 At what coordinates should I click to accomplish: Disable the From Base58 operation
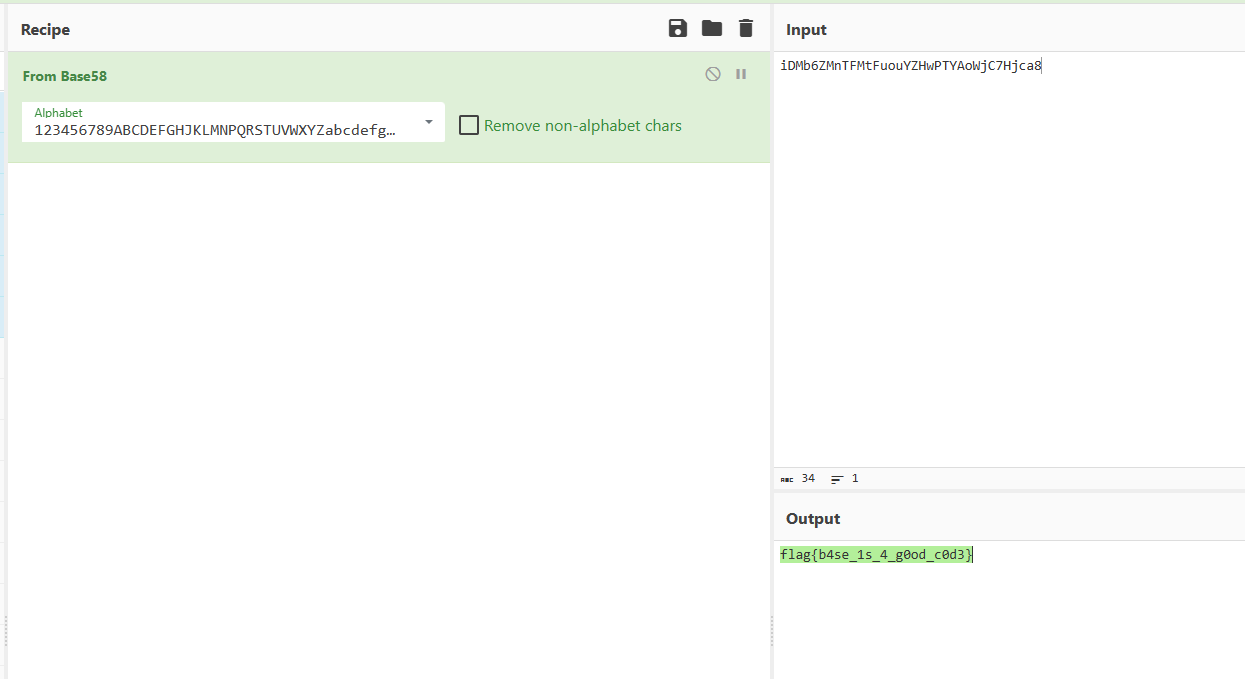pyautogui.click(x=713, y=74)
